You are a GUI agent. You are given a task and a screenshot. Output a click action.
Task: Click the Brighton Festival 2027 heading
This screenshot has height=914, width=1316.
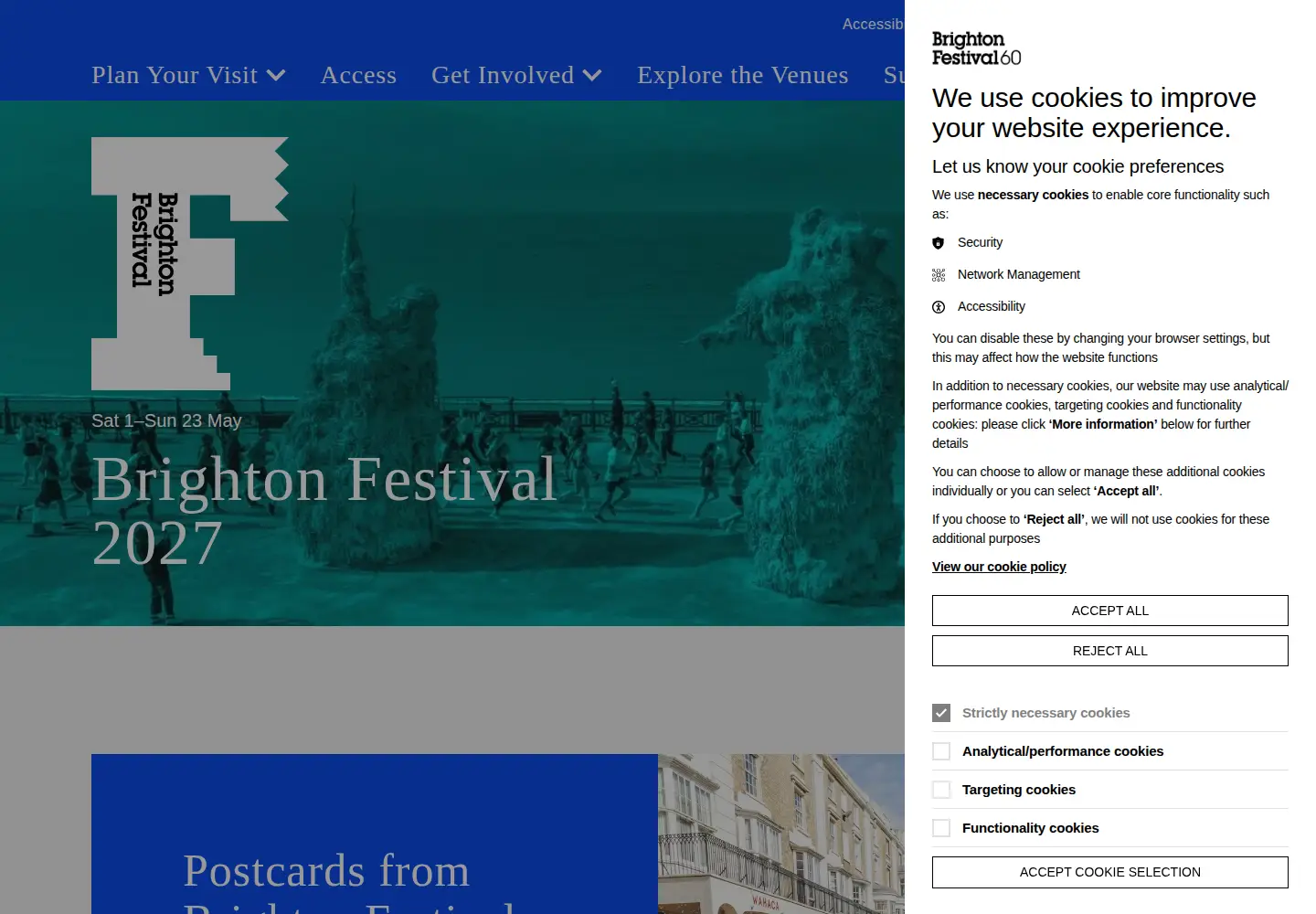click(325, 510)
